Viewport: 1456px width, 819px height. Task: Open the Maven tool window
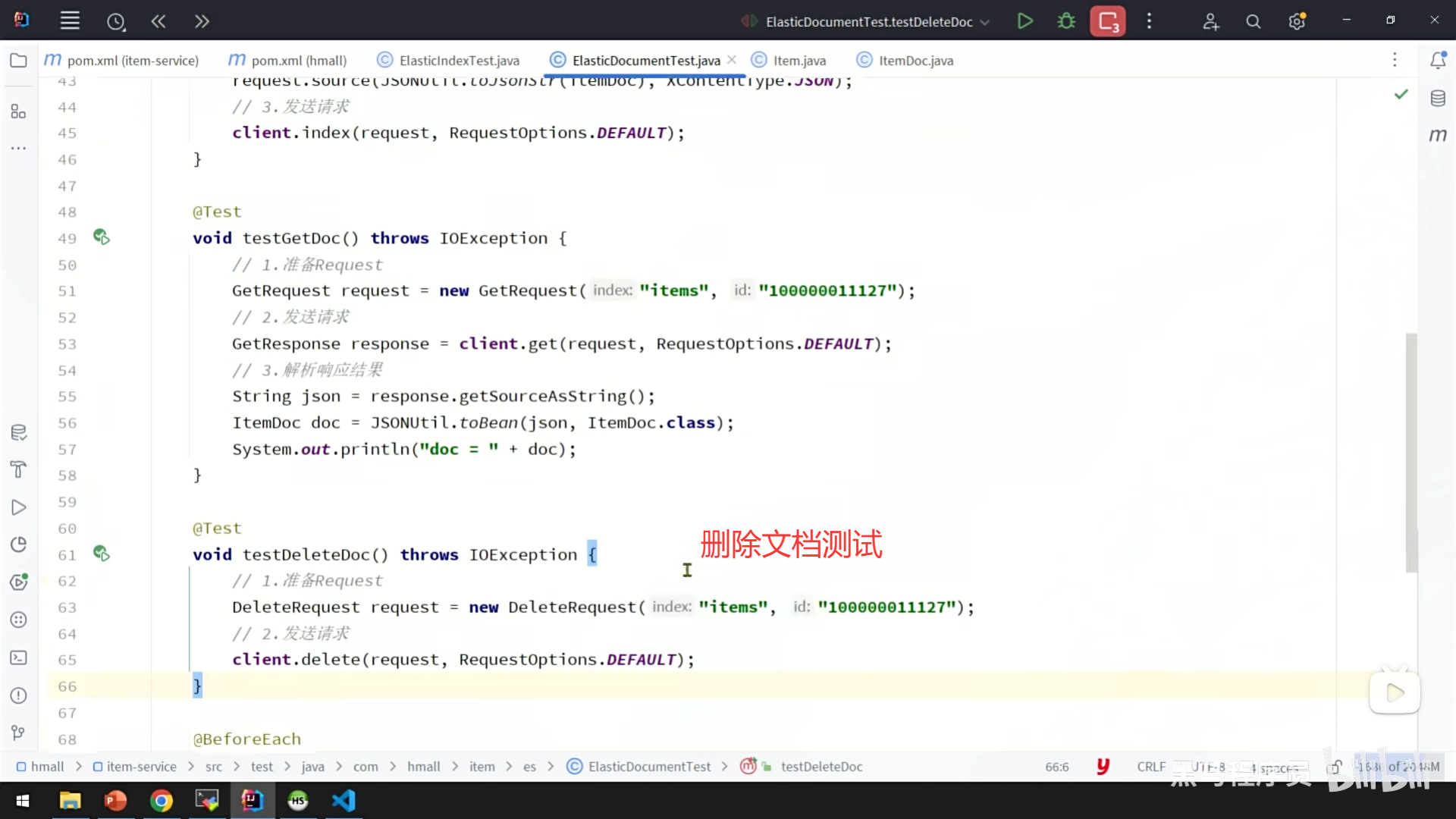(1438, 136)
